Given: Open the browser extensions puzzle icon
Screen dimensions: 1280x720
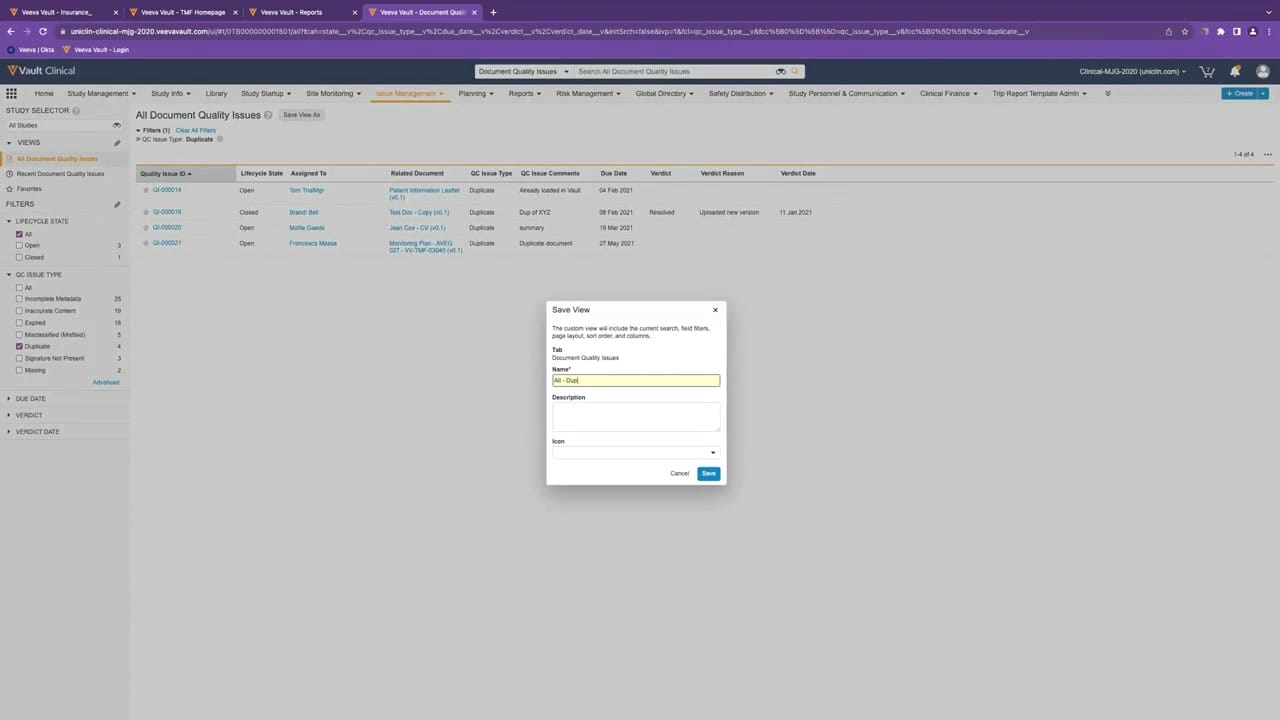Looking at the screenshot, I should (1220, 31).
